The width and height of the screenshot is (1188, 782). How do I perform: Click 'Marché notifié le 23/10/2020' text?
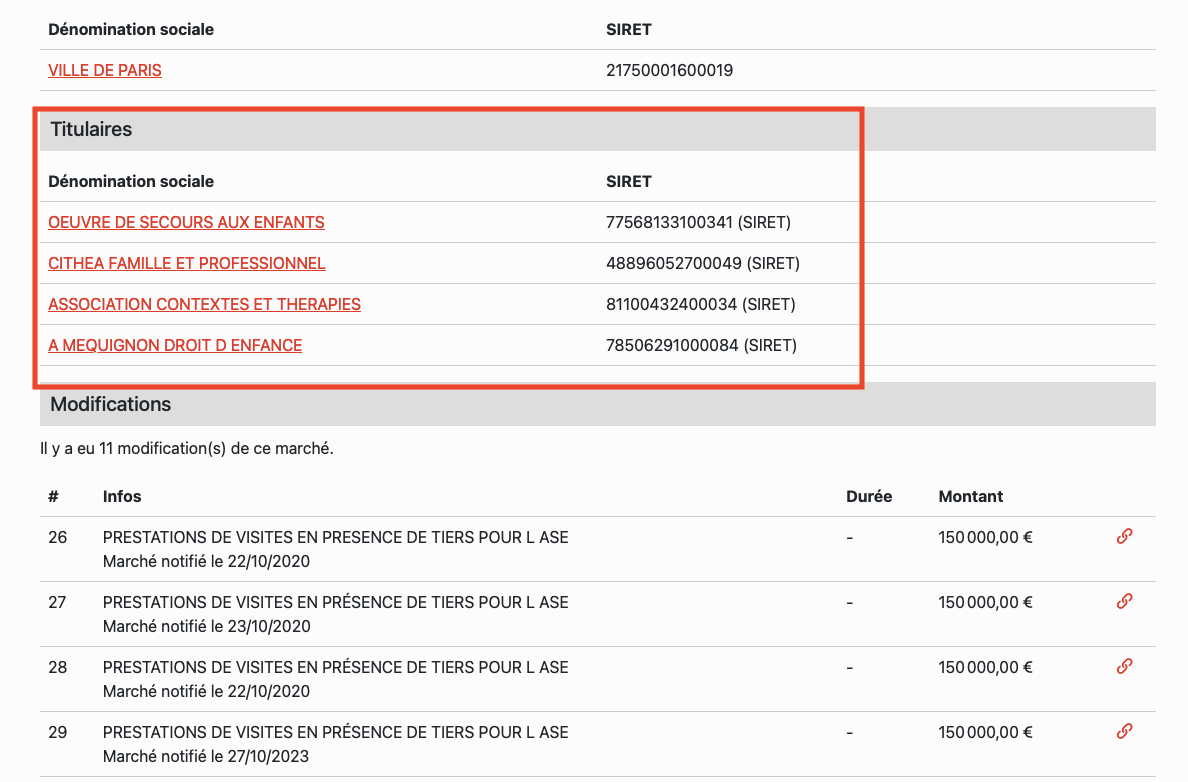(x=206, y=627)
